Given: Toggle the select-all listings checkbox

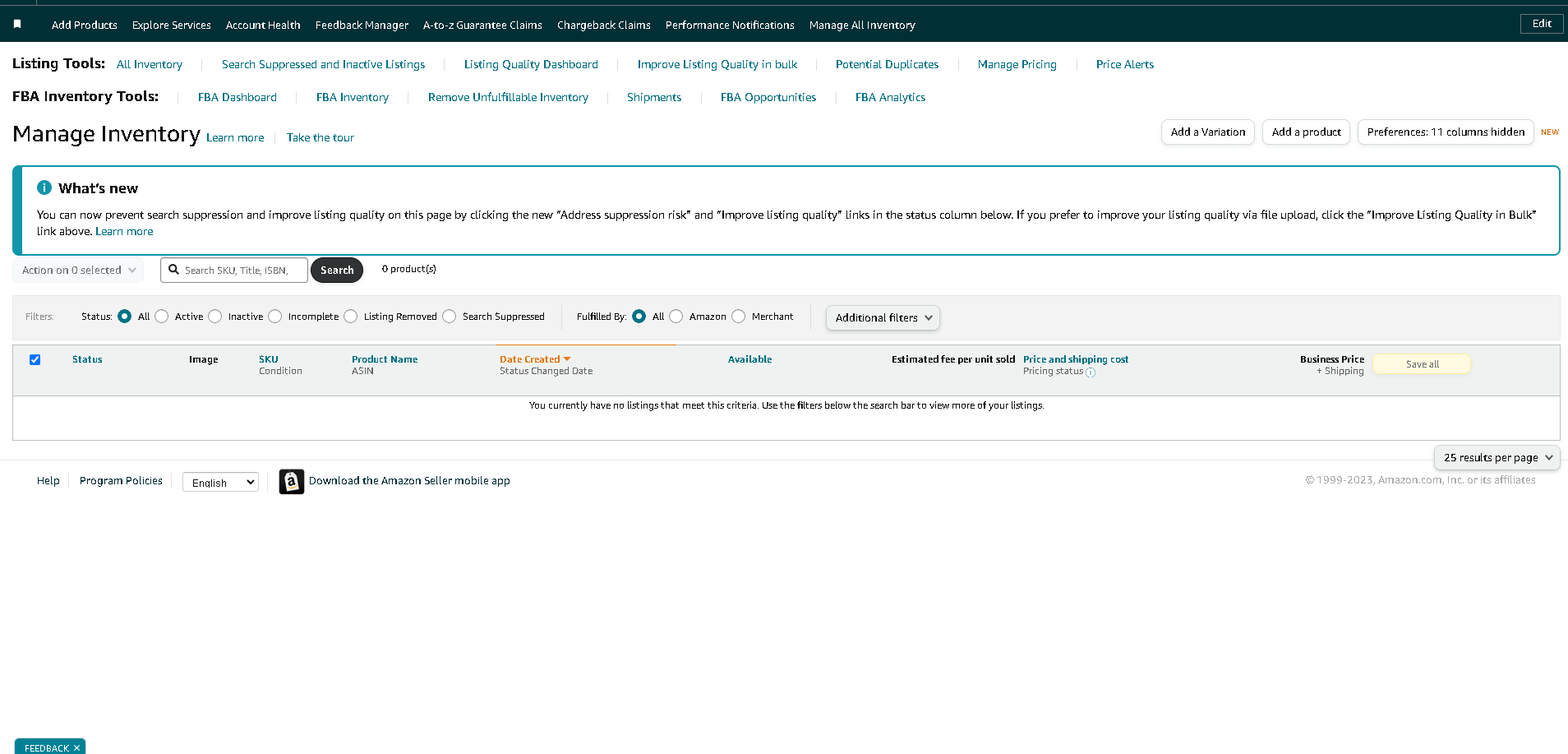Looking at the screenshot, I should [35, 359].
